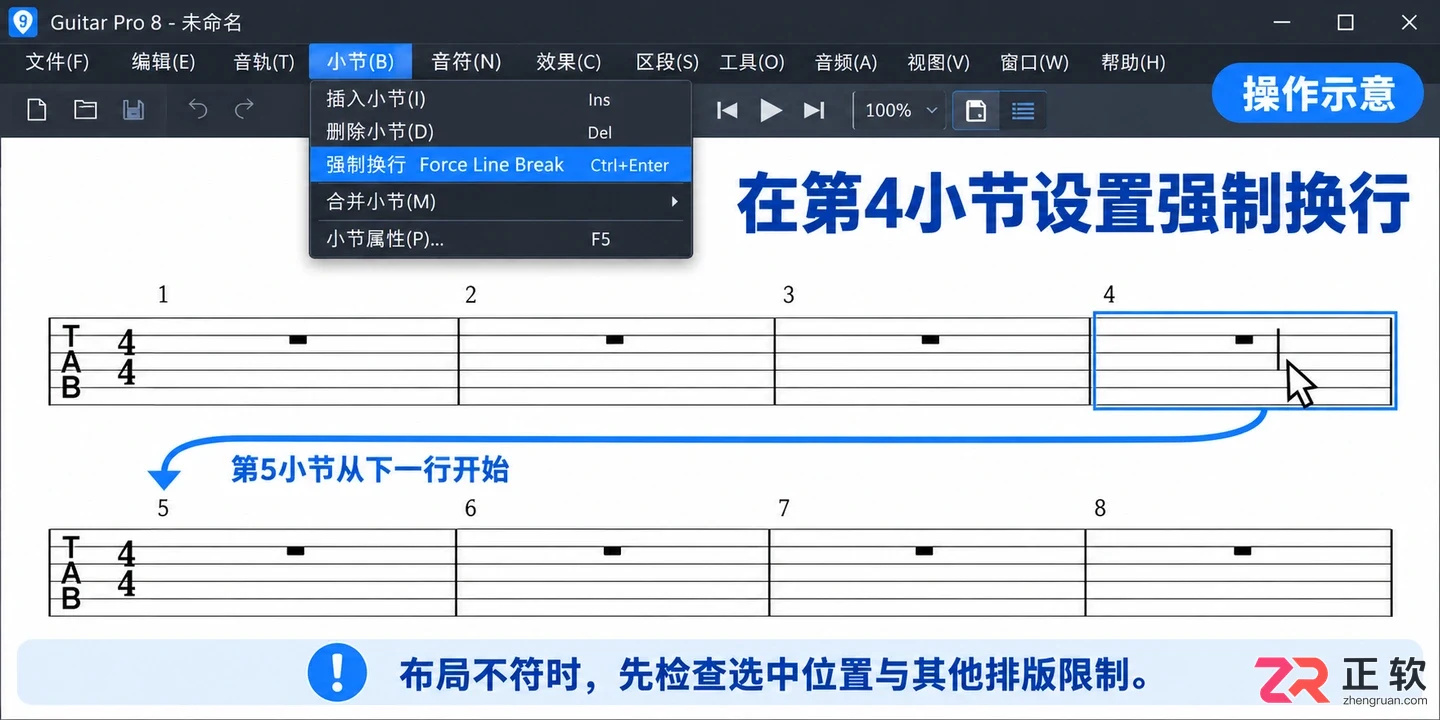
Task: Open the 窗口(W) menu
Action: (x=1034, y=62)
